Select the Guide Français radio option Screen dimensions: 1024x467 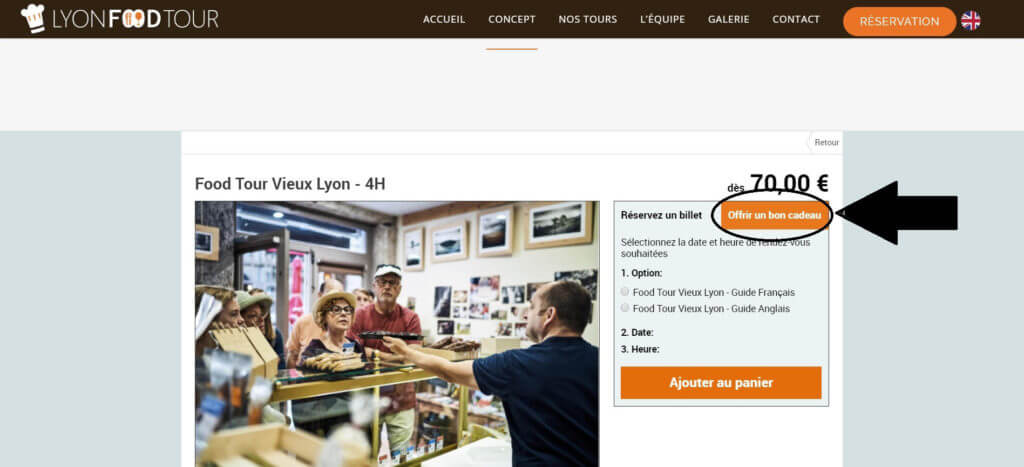pyautogui.click(x=625, y=292)
